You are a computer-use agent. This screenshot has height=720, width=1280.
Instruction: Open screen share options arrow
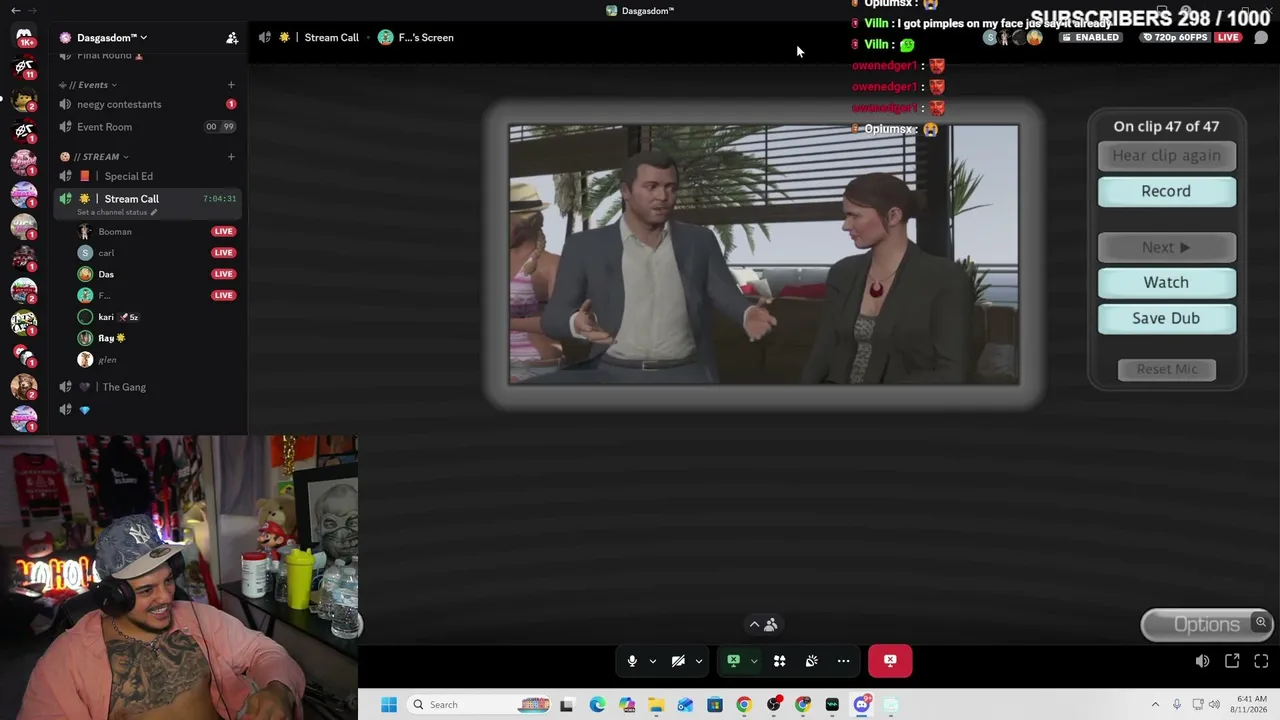(x=754, y=661)
